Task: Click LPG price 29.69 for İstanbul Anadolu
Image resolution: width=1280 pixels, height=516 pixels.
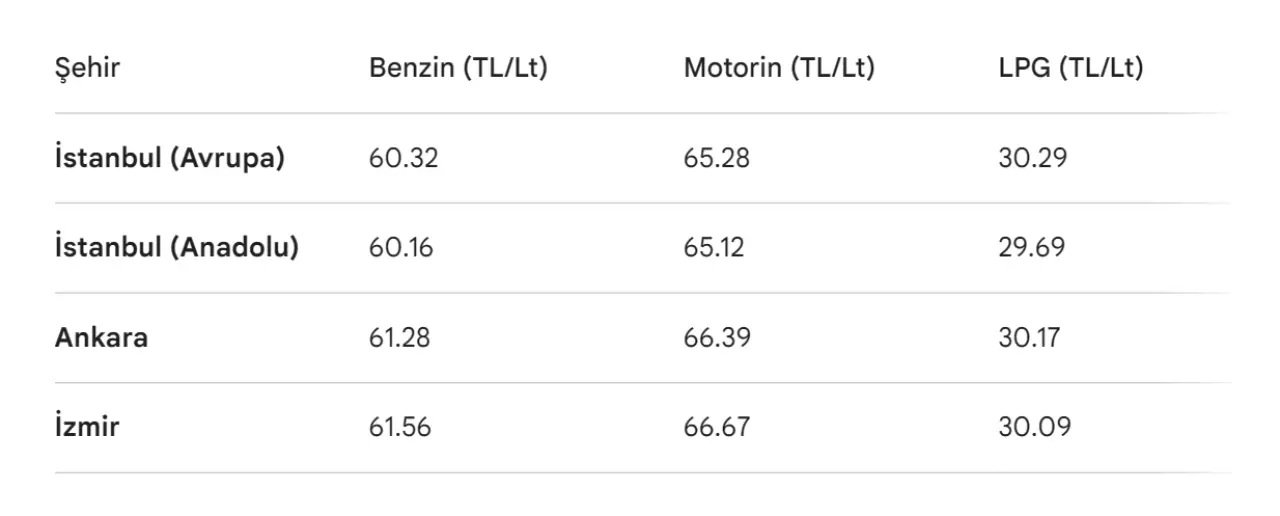Action: point(1032,248)
